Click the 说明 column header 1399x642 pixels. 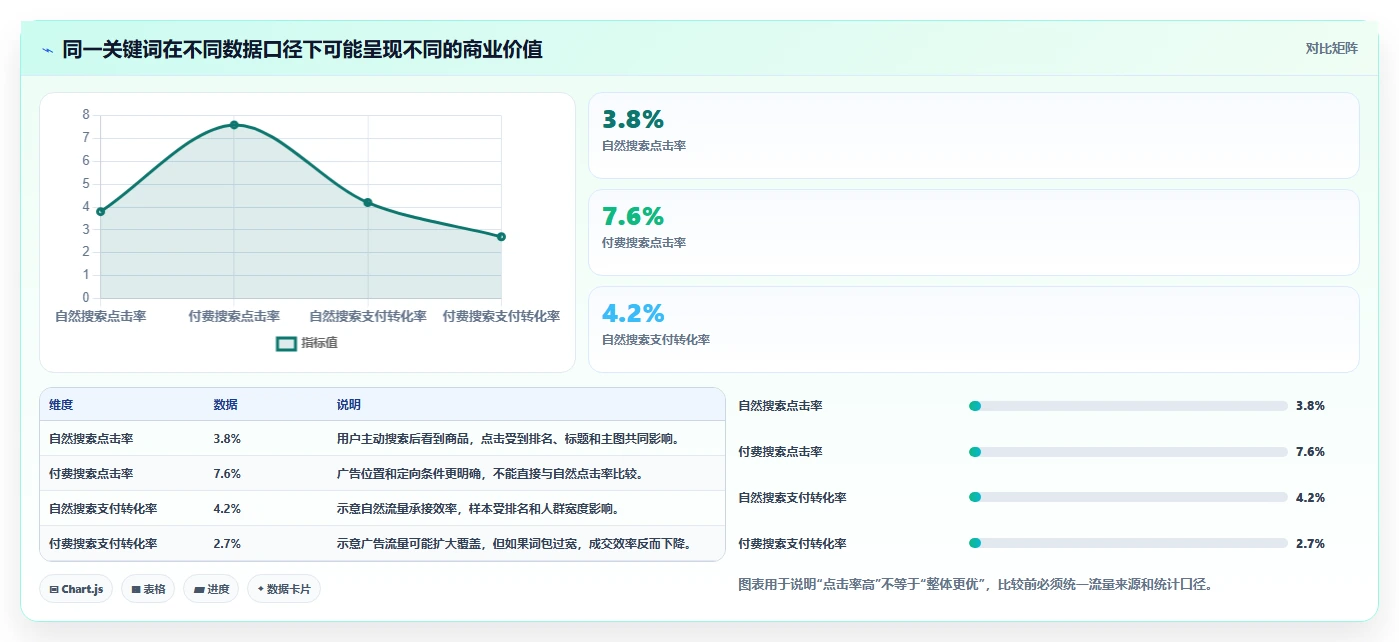(349, 405)
